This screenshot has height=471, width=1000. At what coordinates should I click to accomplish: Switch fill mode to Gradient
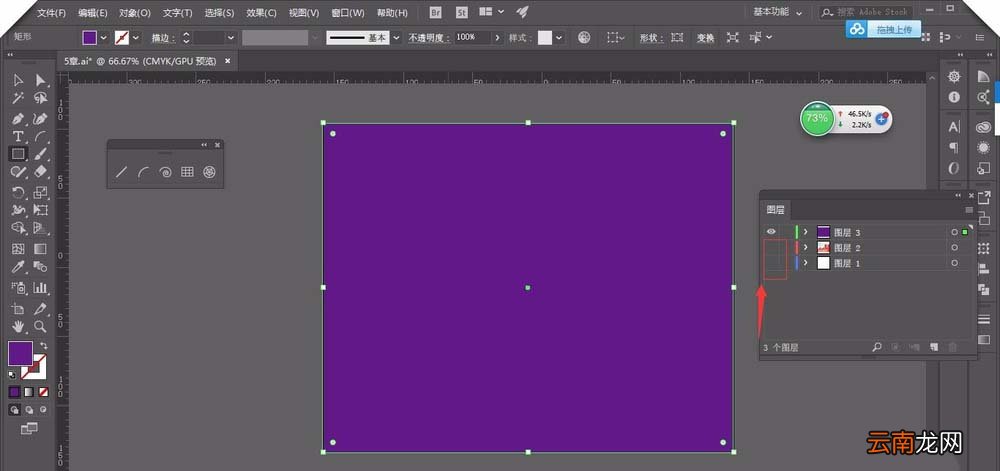coord(29,392)
